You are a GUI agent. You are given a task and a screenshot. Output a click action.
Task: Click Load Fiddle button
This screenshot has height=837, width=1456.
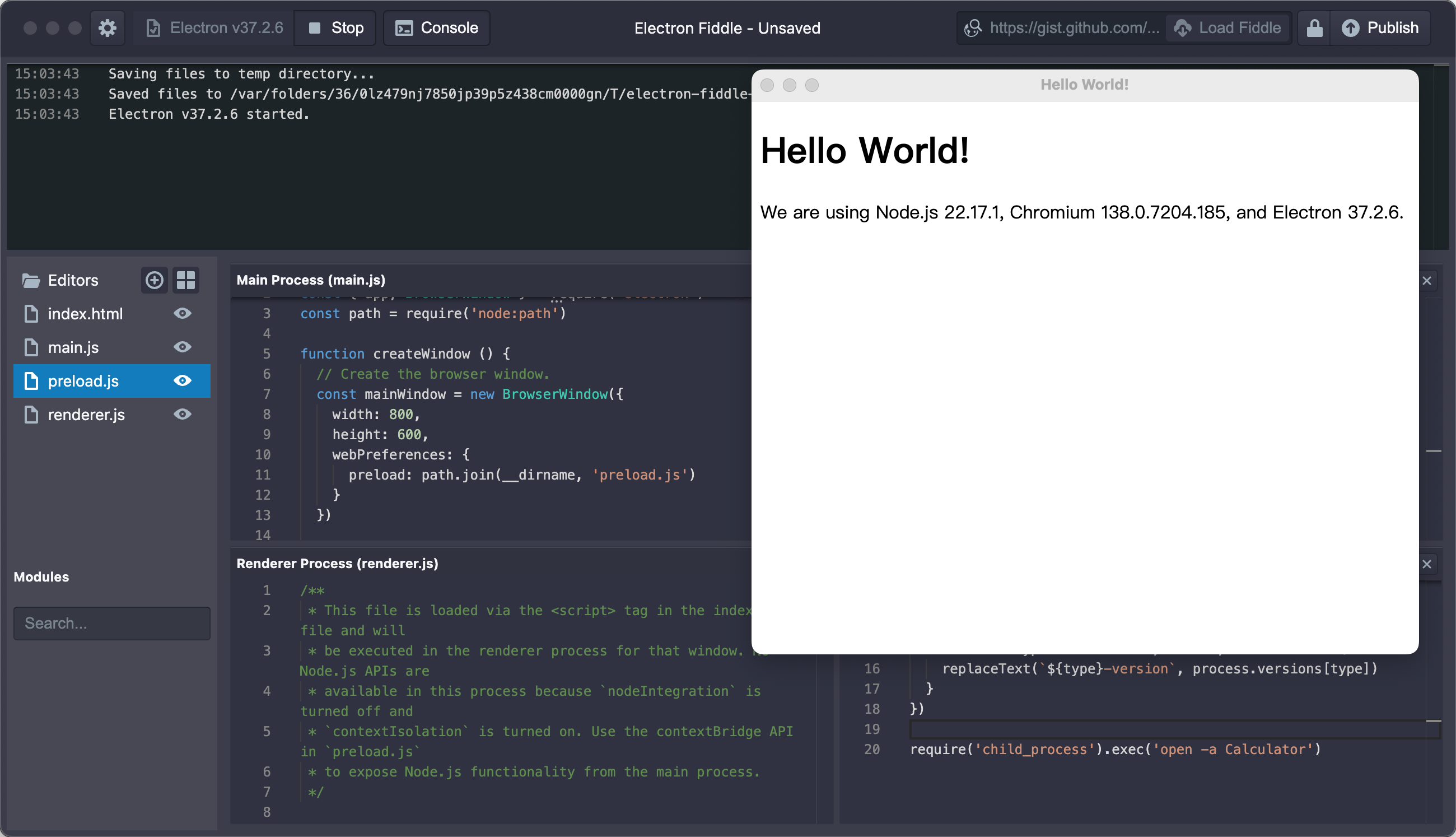1228,27
